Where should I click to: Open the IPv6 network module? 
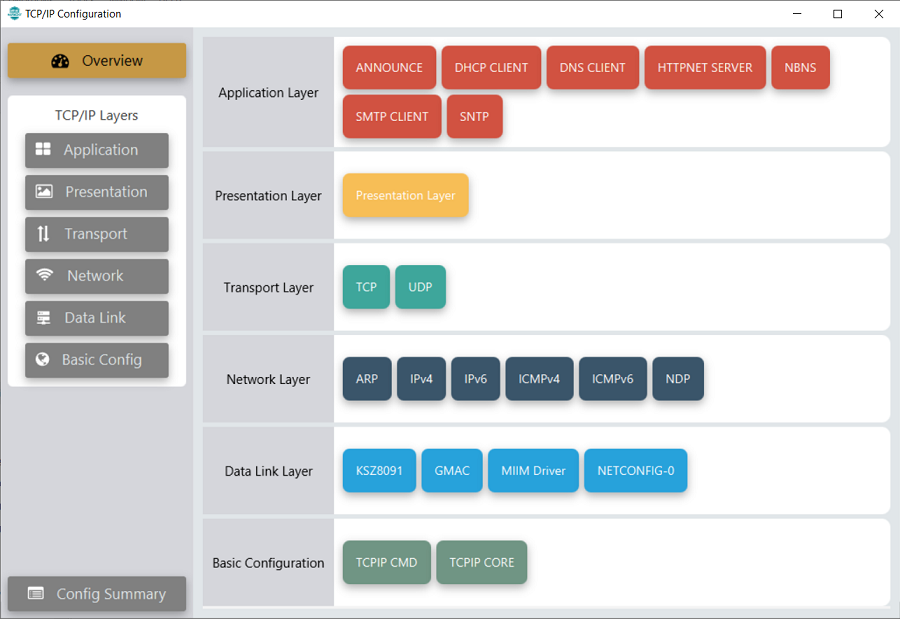pos(475,379)
